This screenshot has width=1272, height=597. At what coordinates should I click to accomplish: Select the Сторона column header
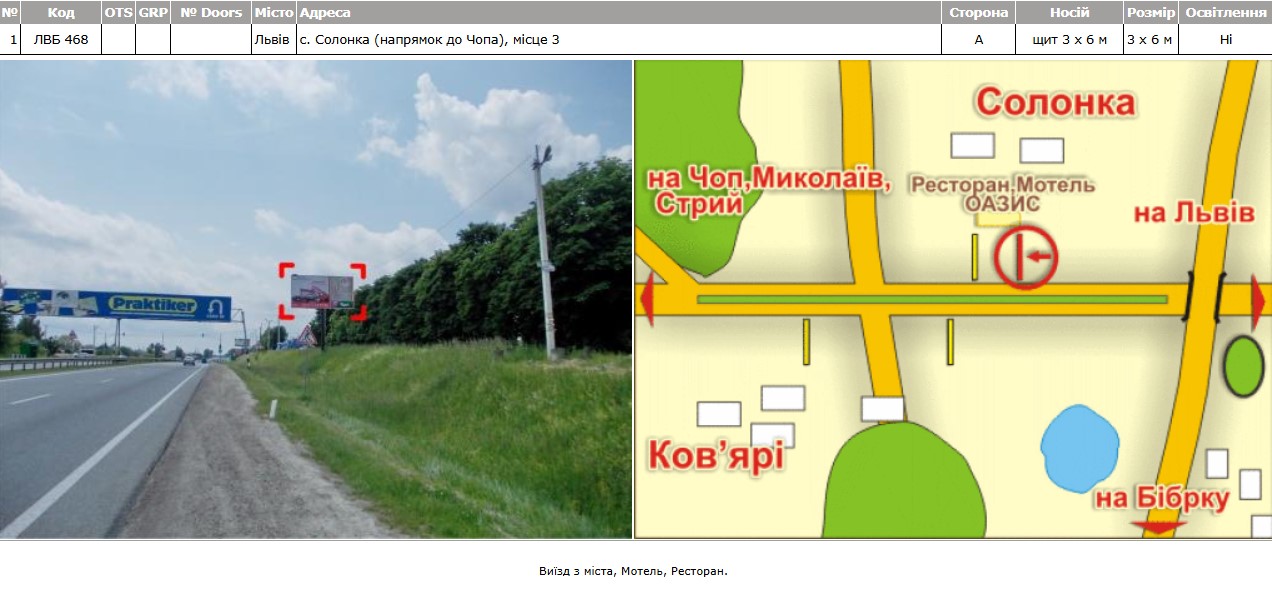point(978,12)
